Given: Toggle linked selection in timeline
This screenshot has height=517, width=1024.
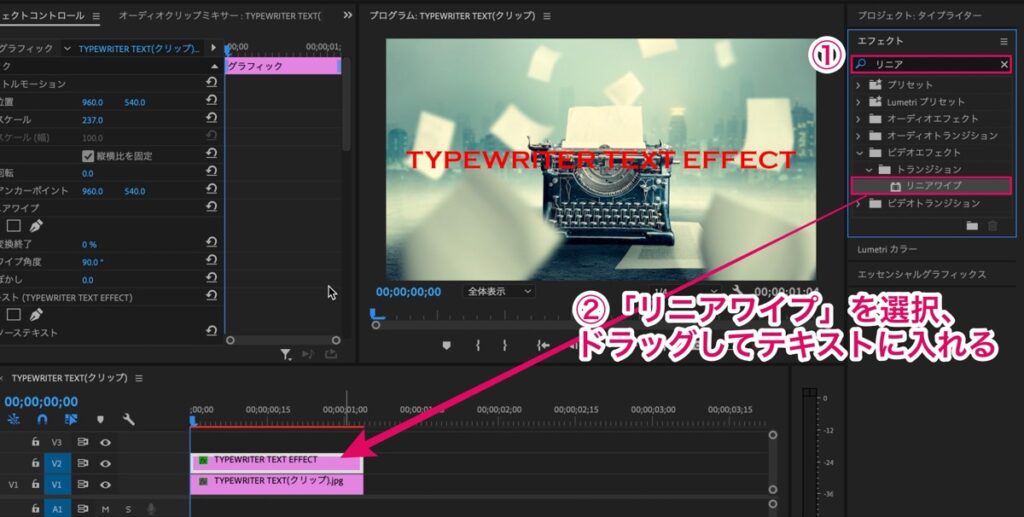Looking at the screenshot, I should point(71,419).
